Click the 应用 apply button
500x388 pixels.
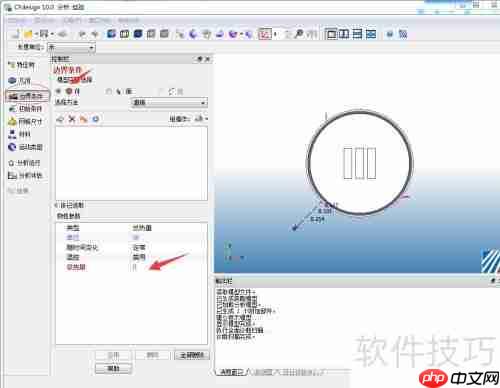point(113,355)
